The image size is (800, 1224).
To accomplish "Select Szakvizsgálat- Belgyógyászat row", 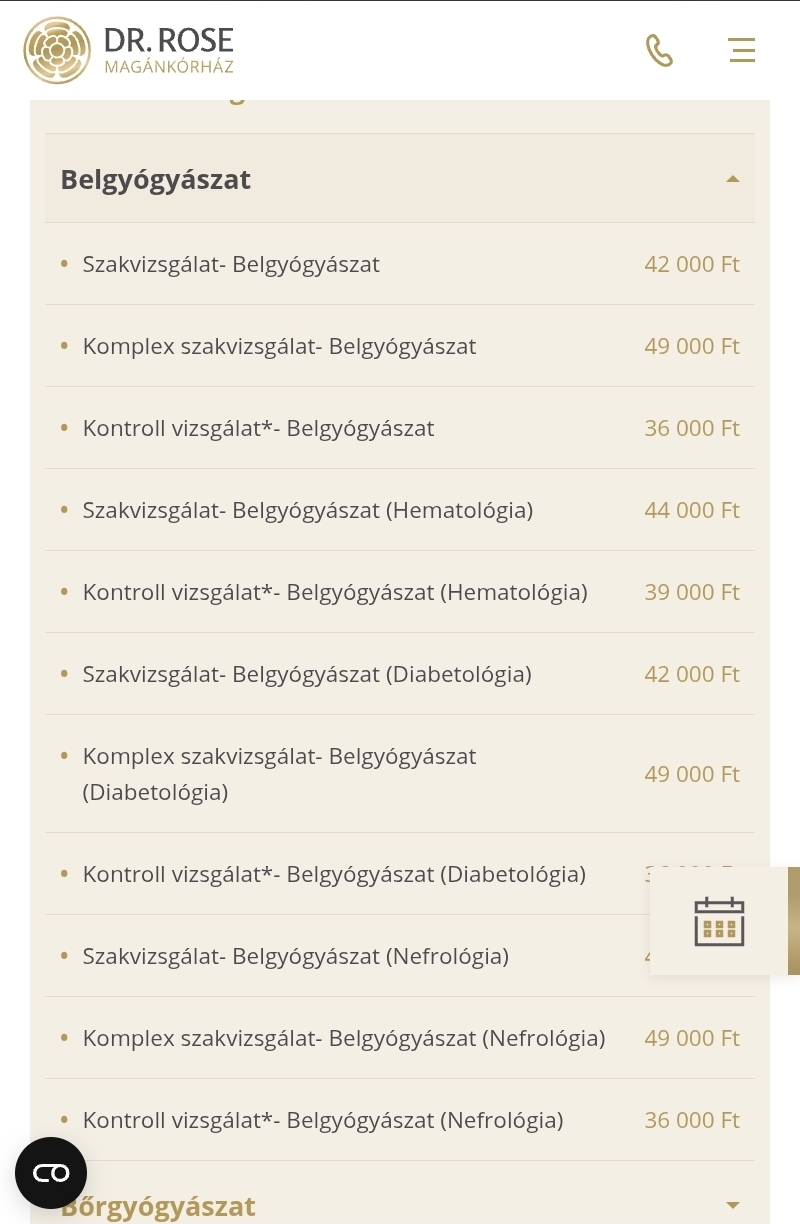I will (x=400, y=264).
